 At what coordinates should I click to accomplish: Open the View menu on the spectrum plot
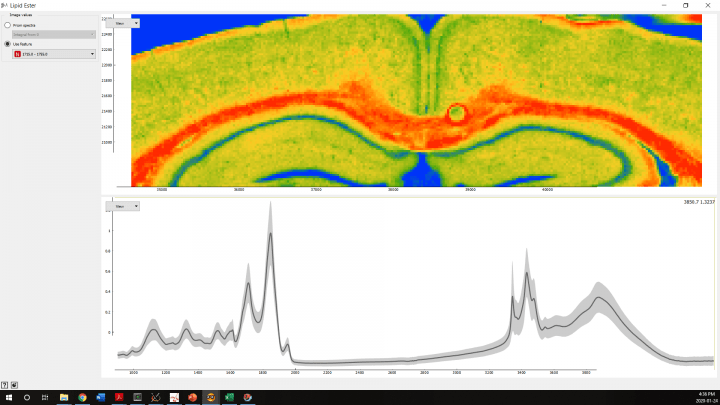coord(125,206)
